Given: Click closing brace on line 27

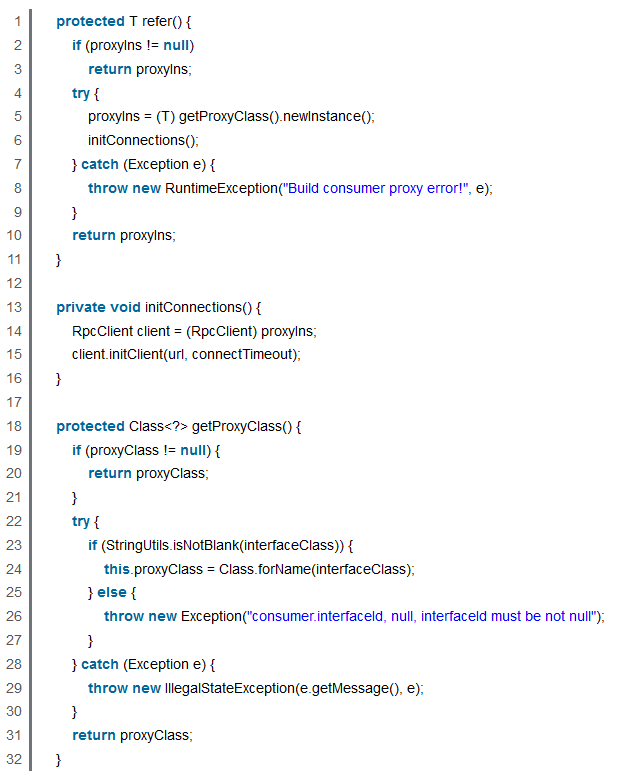Looking at the screenshot, I should click(90, 641).
